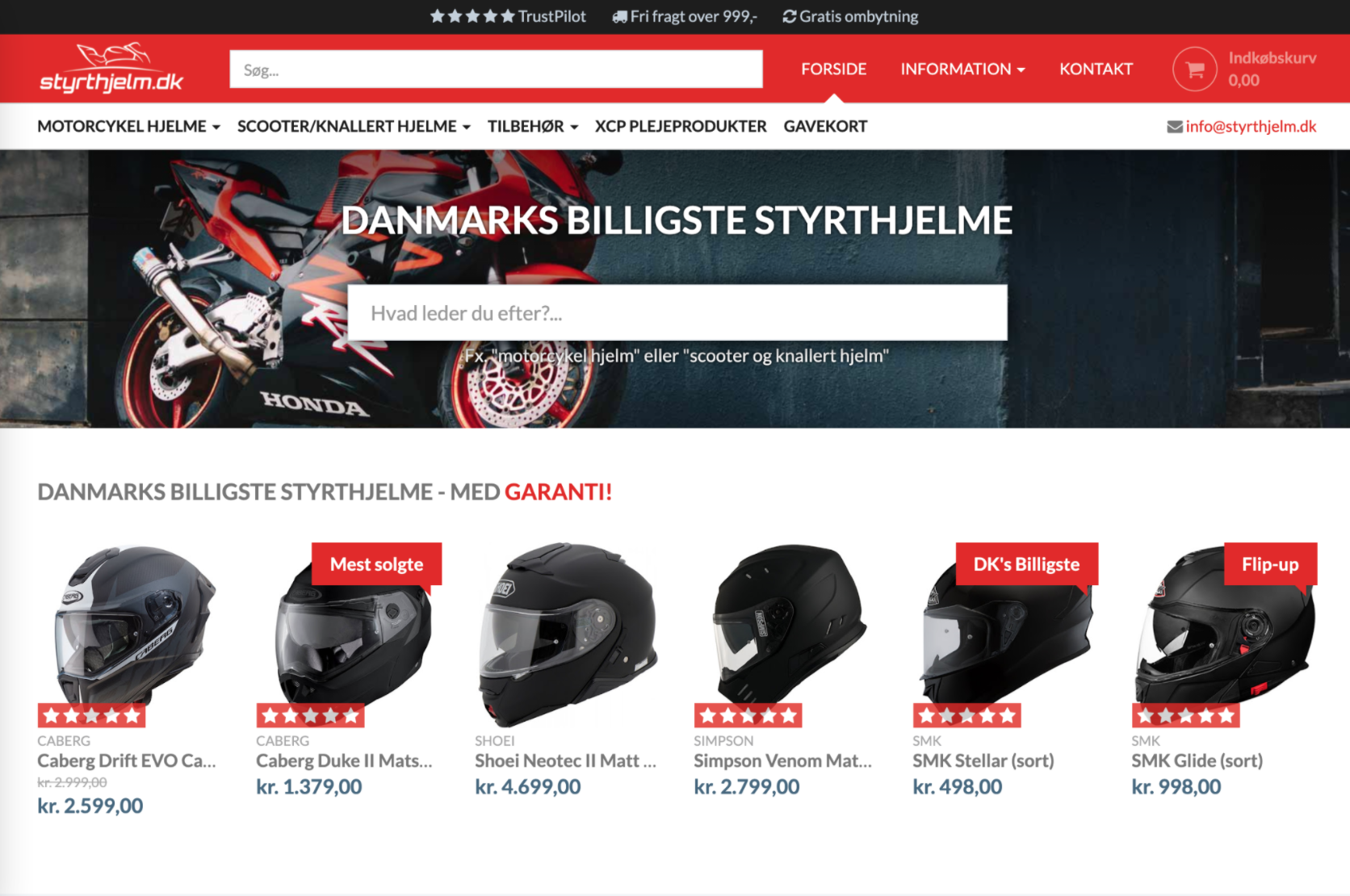Click the 'Hvad leder du efter?' search box
The height and width of the screenshot is (896, 1350).
click(677, 312)
